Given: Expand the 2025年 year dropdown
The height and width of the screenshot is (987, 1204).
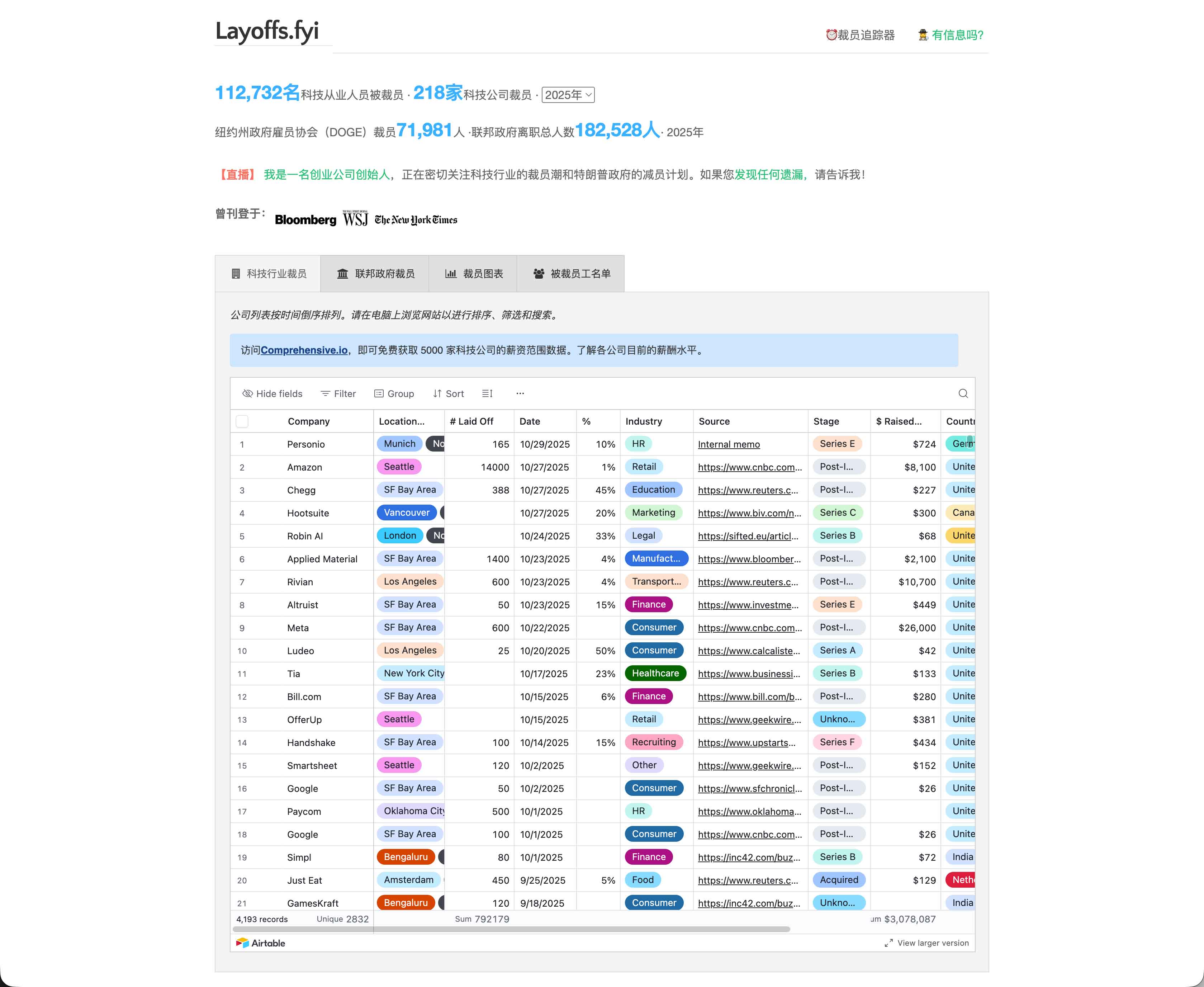Looking at the screenshot, I should tap(568, 95).
